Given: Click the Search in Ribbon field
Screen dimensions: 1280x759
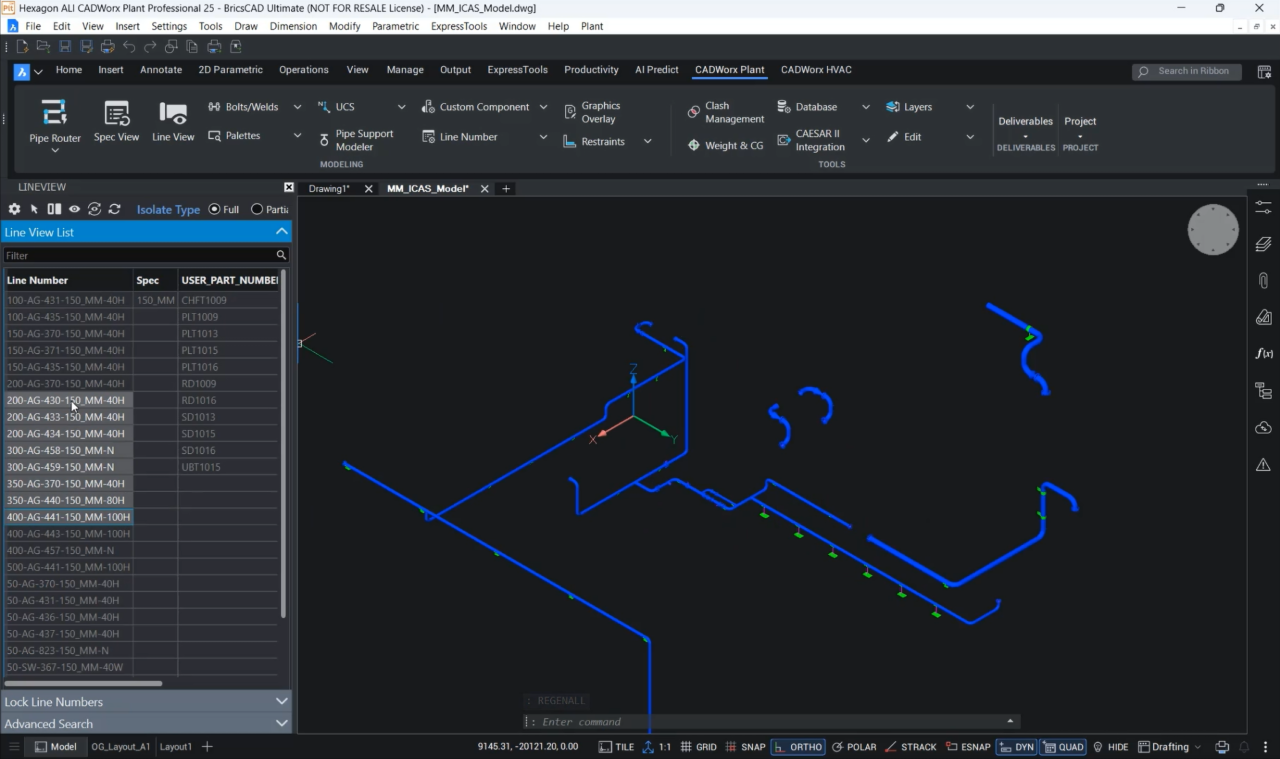Looking at the screenshot, I should click(x=1187, y=71).
